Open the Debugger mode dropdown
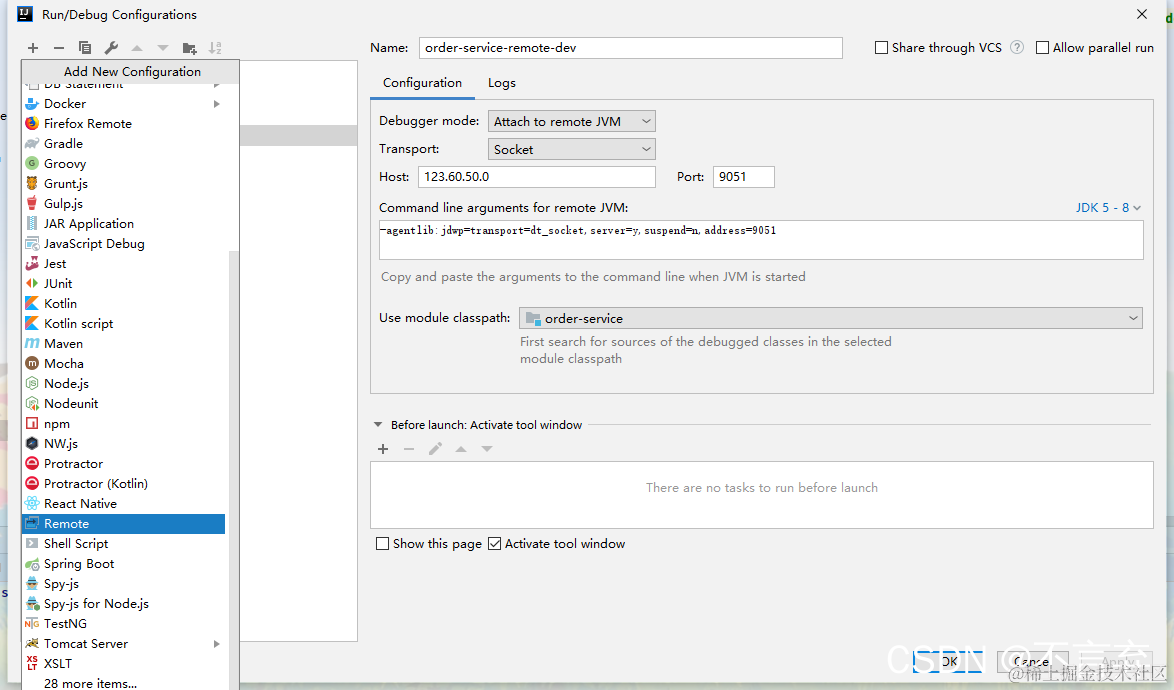The image size is (1174, 690). (572, 121)
